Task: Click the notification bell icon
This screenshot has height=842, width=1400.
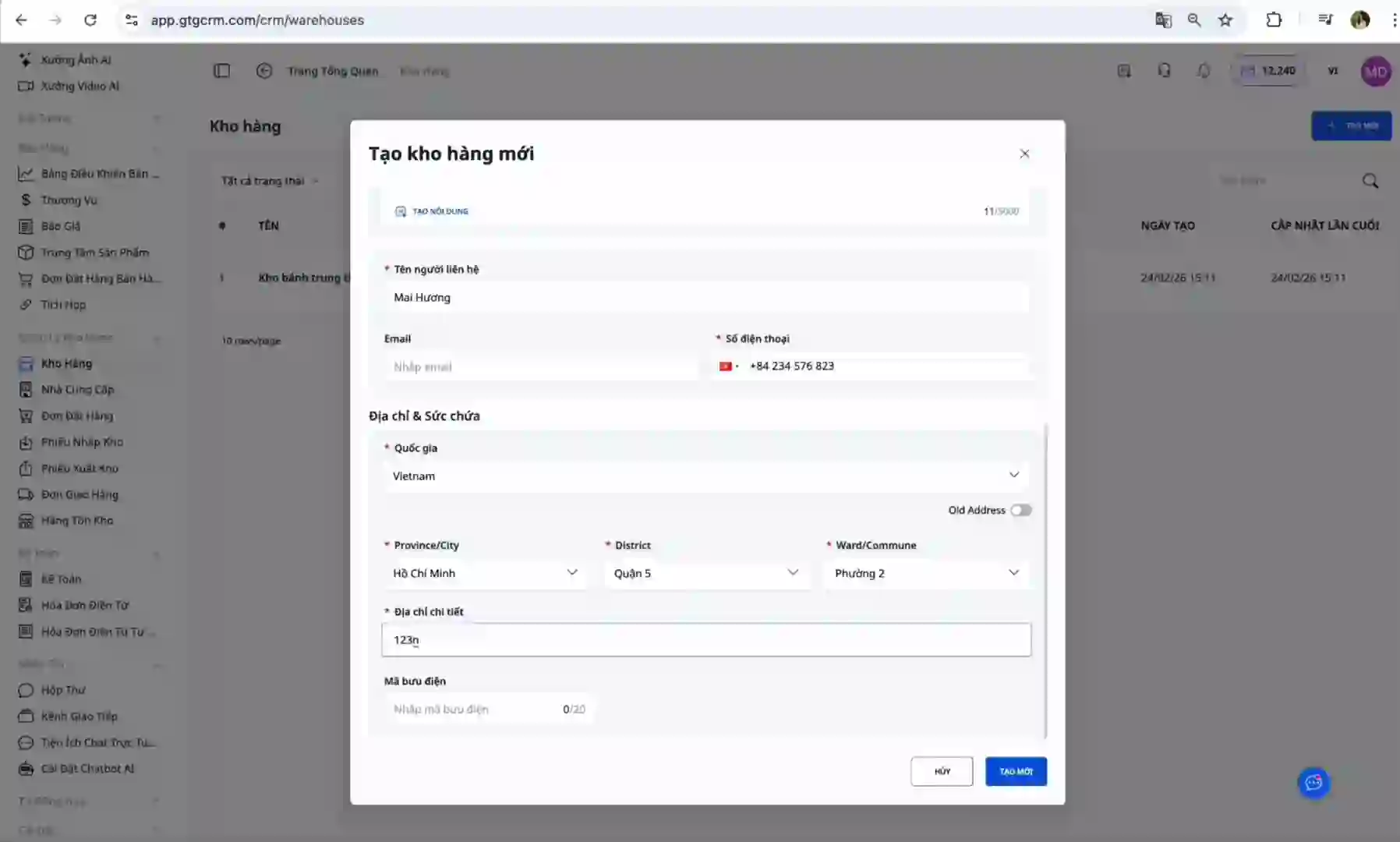Action: (x=1204, y=71)
